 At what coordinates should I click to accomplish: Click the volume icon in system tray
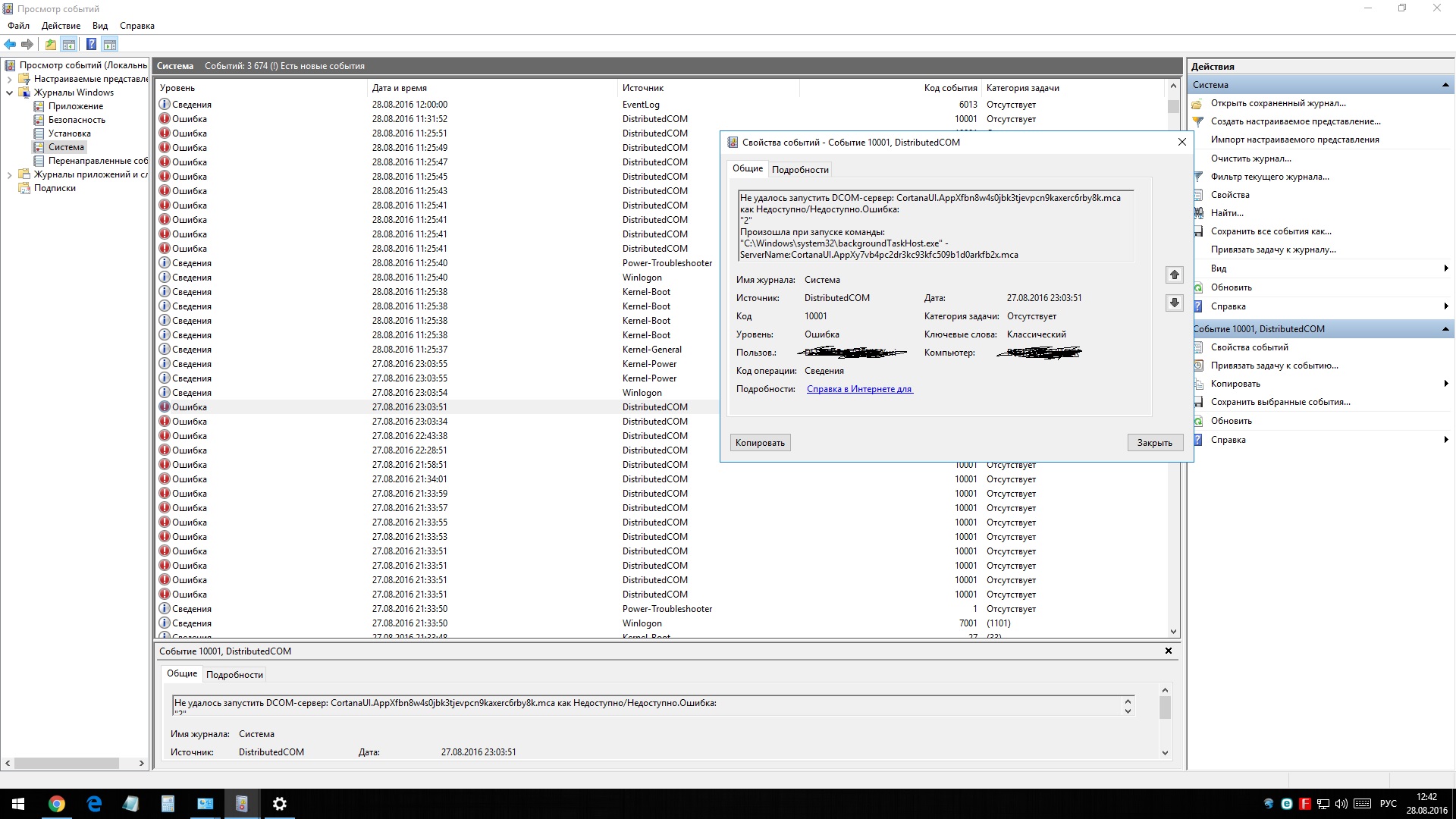point(1341,804)
